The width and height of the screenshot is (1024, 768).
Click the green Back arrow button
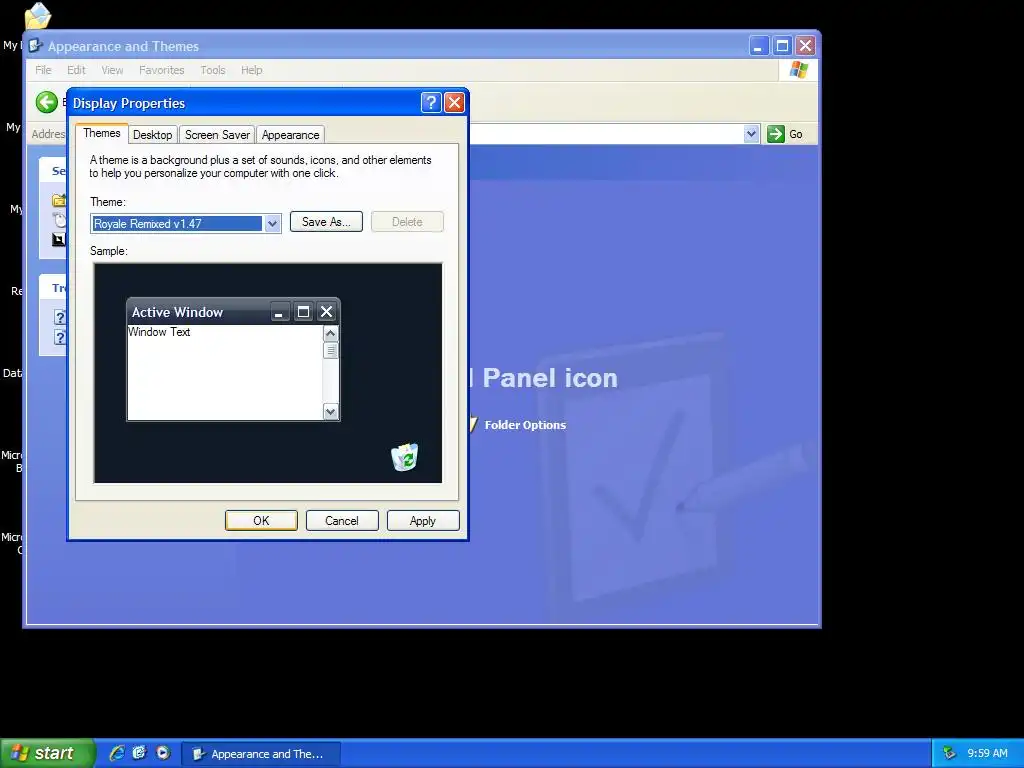[47, 102]
